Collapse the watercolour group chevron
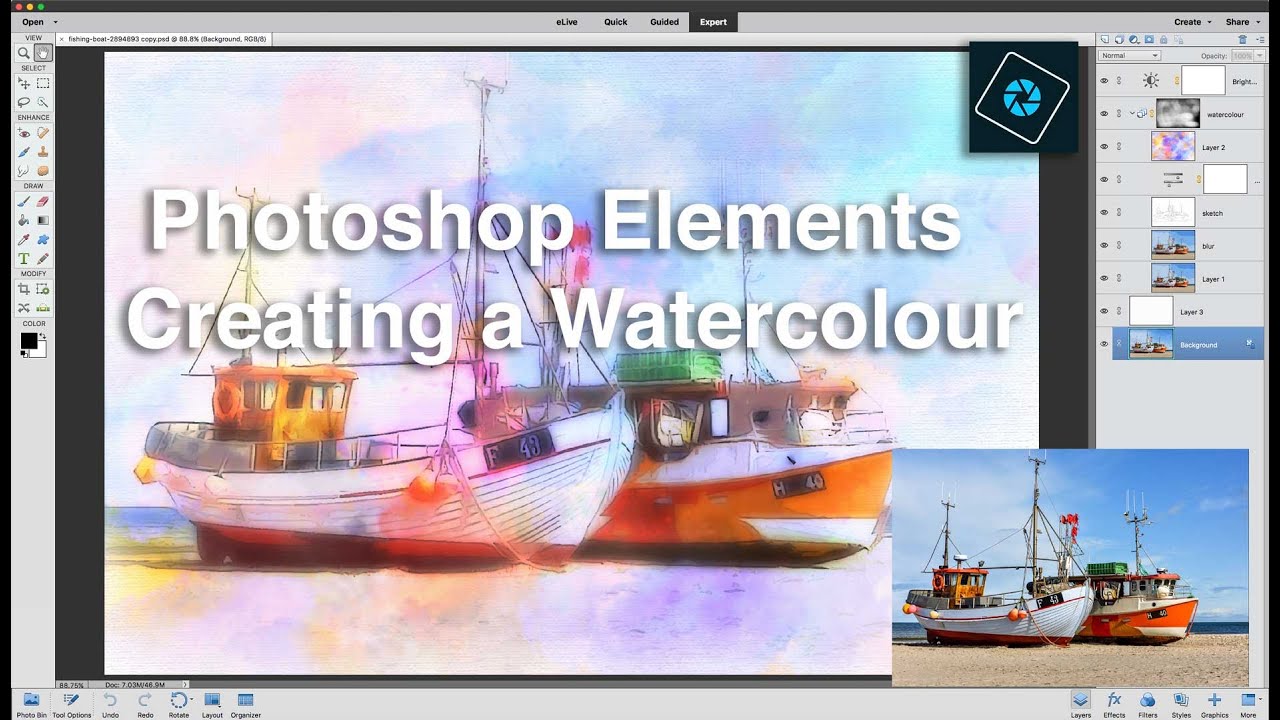Screen dimensions: 1280x720 click(x=1132, y=114)
